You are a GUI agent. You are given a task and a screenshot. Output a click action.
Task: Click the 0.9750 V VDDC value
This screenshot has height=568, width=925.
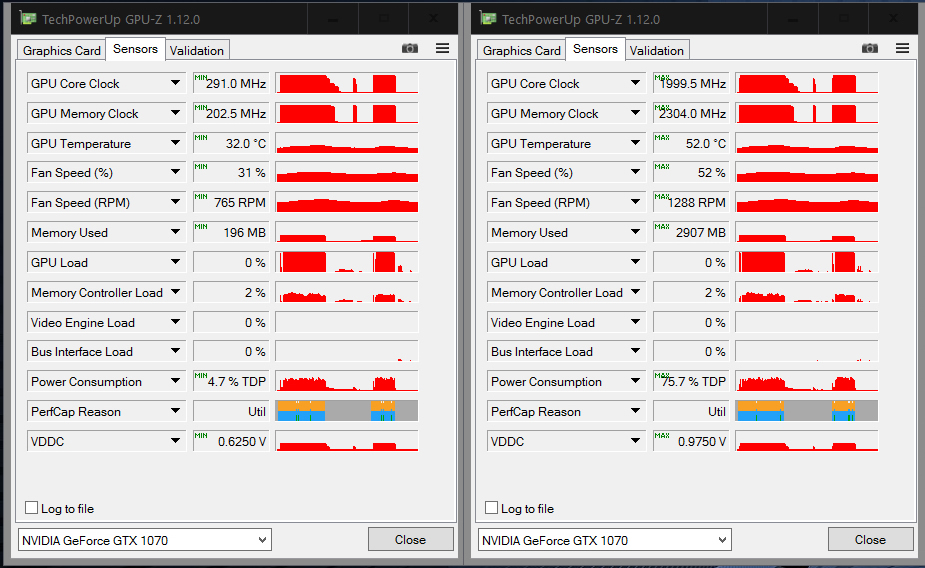pos(691,441)
